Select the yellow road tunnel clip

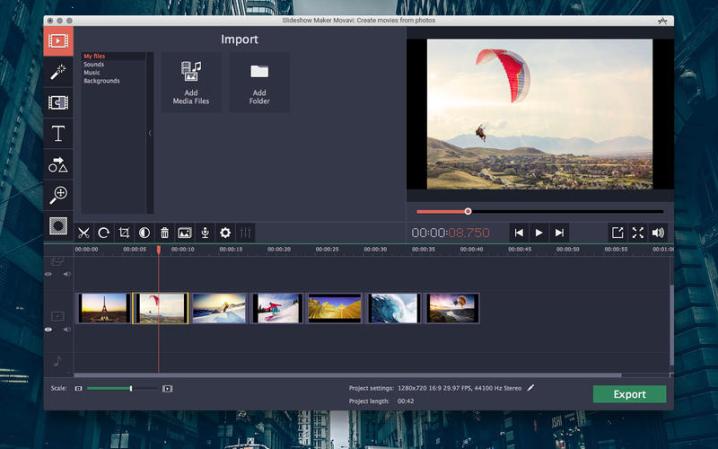[334, 308]
